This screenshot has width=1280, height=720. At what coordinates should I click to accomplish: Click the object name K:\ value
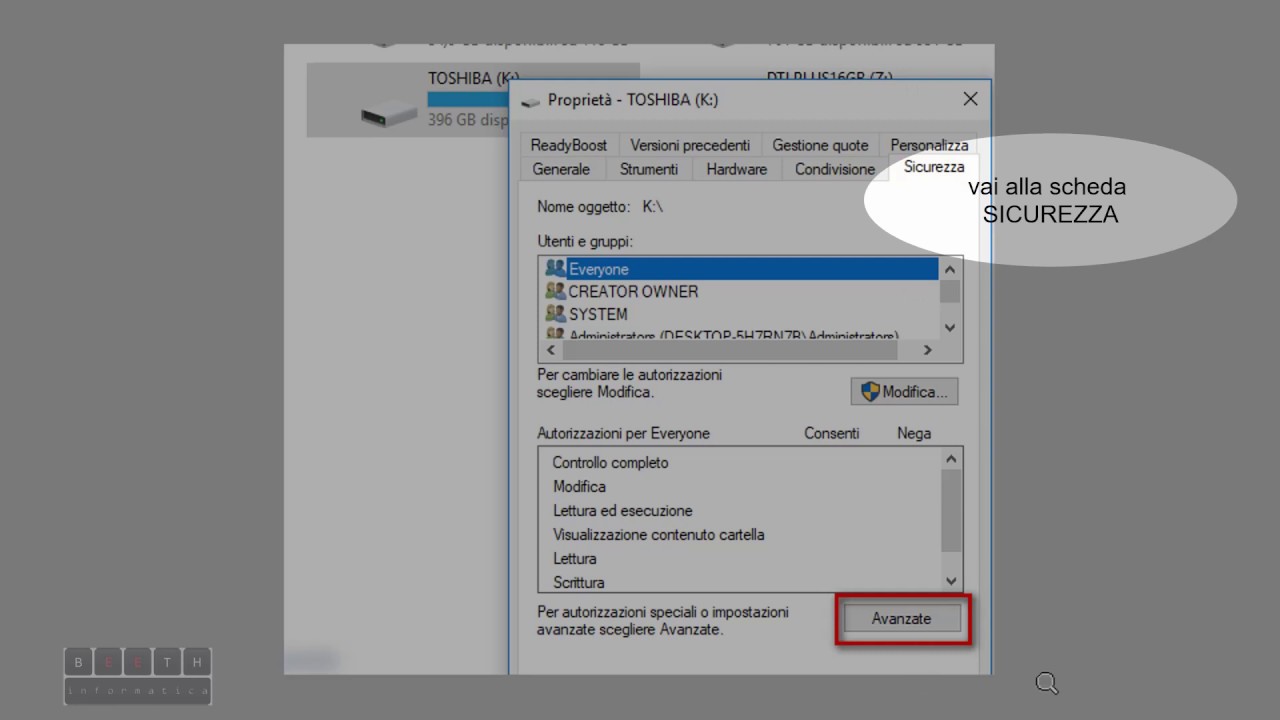point(653,207)
